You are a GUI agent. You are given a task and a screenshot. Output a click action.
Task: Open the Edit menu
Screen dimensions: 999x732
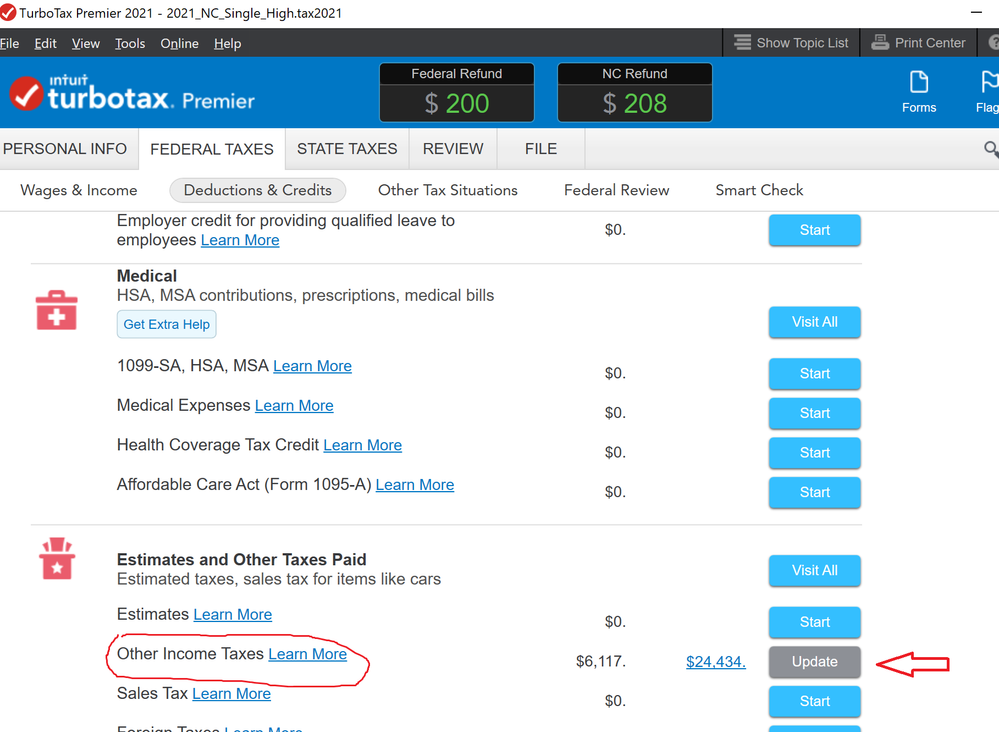coord(45,43)
